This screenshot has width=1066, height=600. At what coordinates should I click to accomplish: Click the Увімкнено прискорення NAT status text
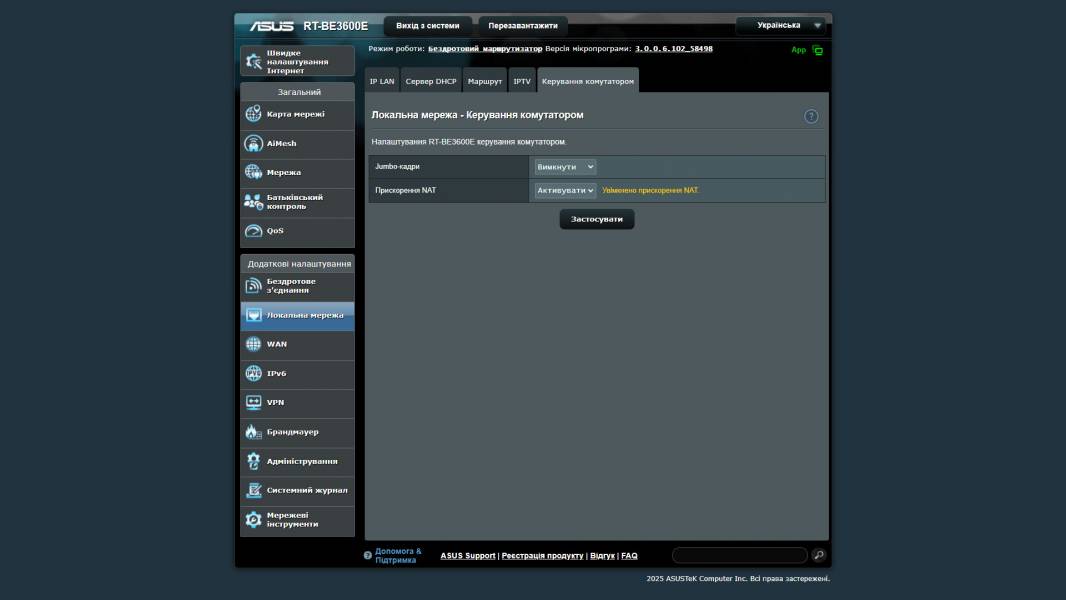(651, 190)
